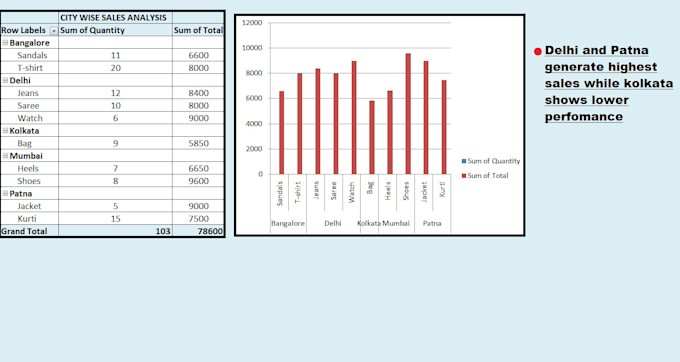Click the Sum of Total legend label
The width and height of the screenshot is (680, 362).
tap(487, 176)
